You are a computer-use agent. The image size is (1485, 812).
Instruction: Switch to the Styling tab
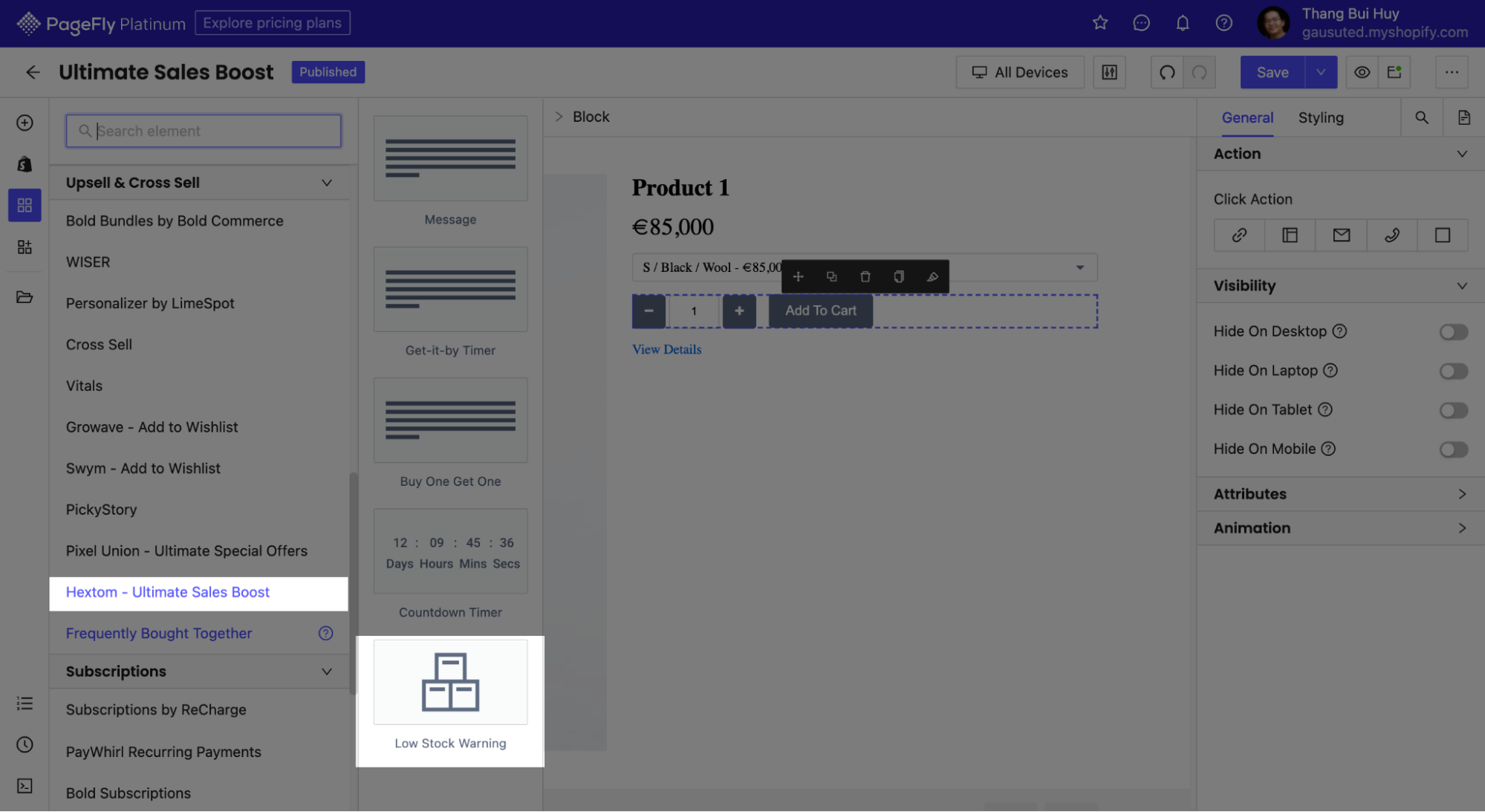pyautogui.click(x=1320, y=117)
